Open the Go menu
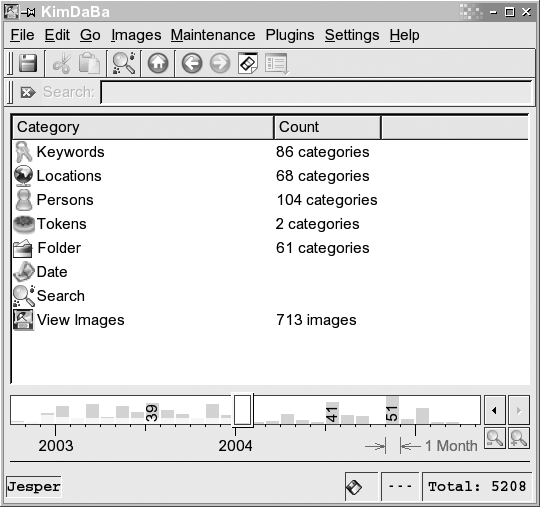 (90, 35)
